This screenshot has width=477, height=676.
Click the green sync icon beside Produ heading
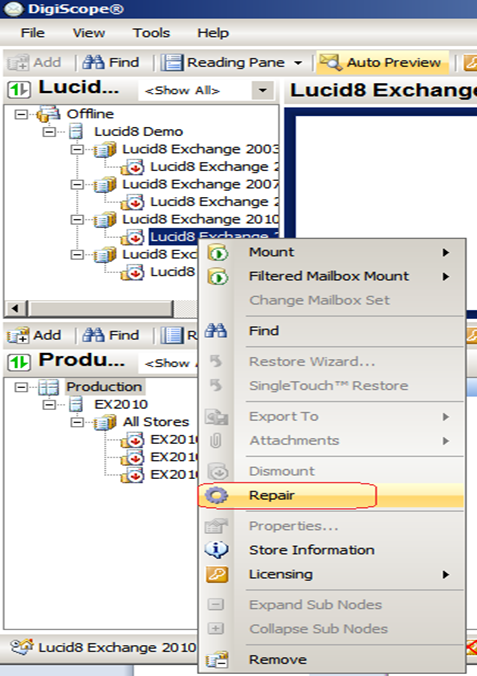coord(19,363)
